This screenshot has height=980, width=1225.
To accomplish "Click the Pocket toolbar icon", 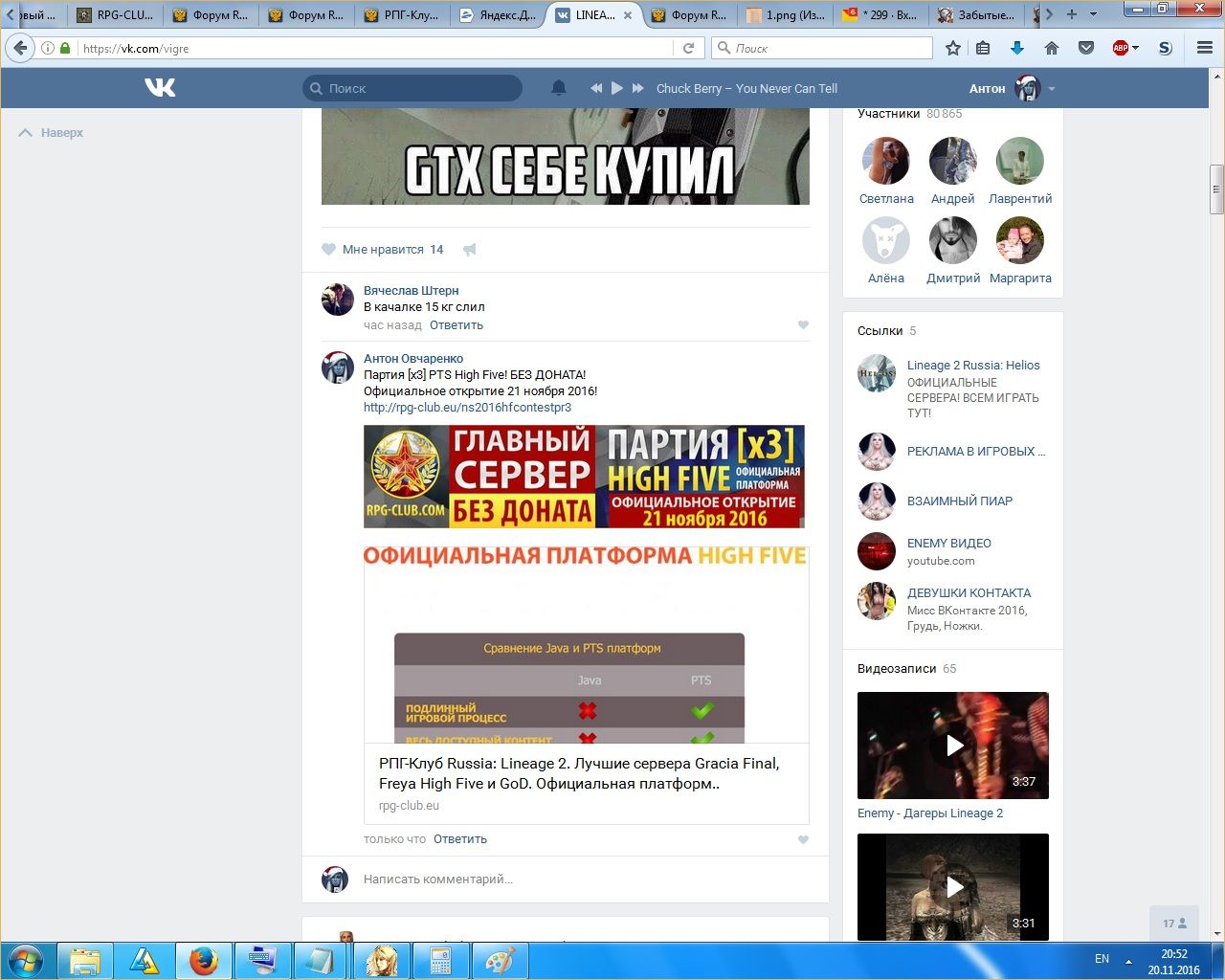I will point(1086,48).
